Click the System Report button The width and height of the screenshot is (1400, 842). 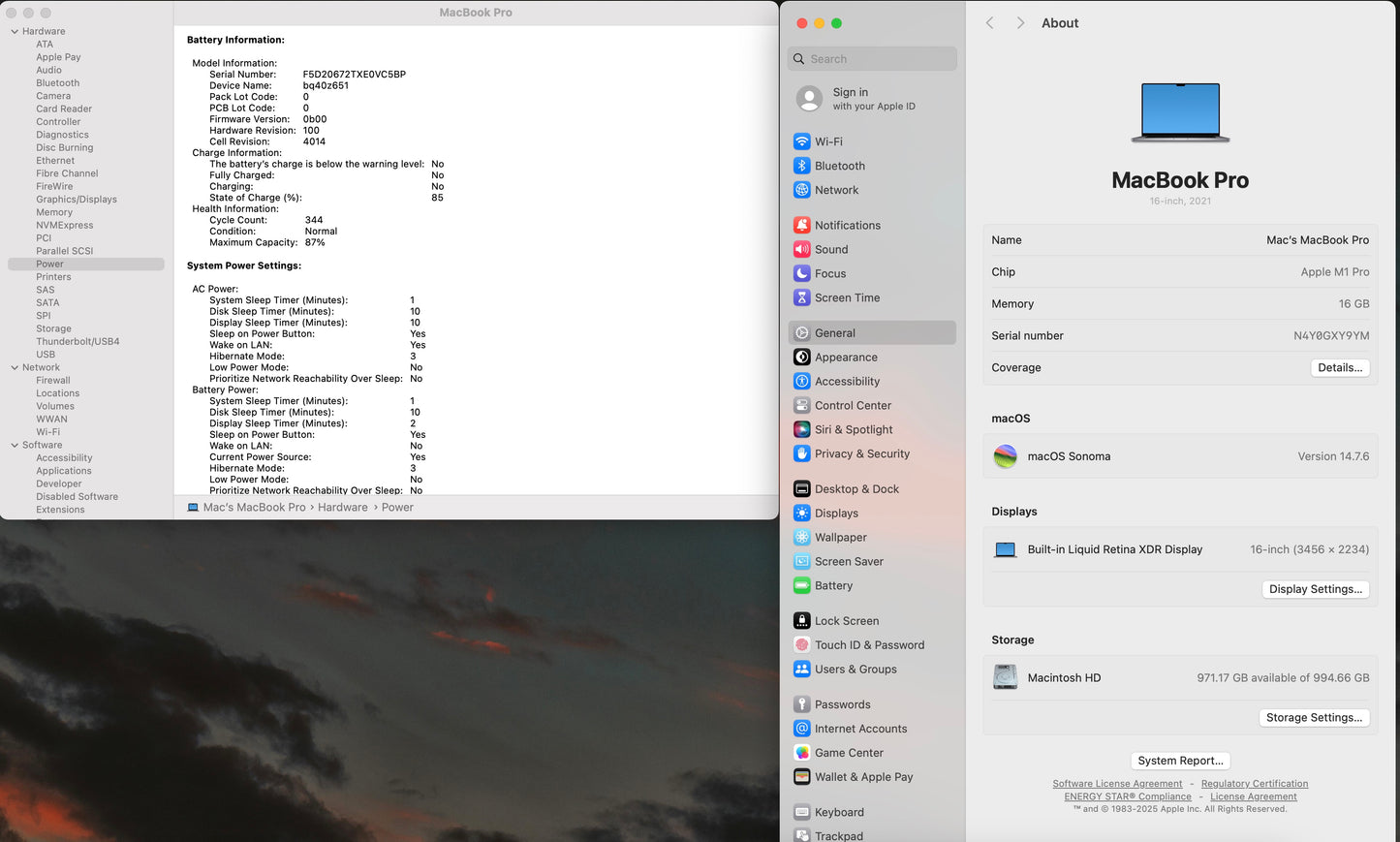pos(1180,761)
